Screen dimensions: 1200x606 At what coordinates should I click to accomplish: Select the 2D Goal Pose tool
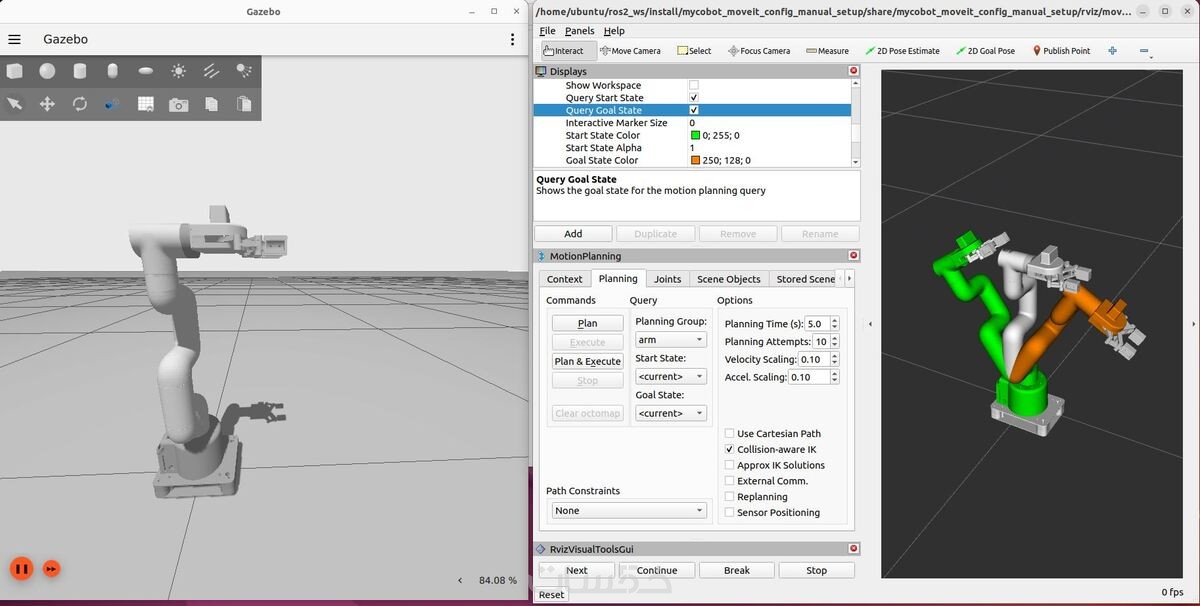point(985,51)
